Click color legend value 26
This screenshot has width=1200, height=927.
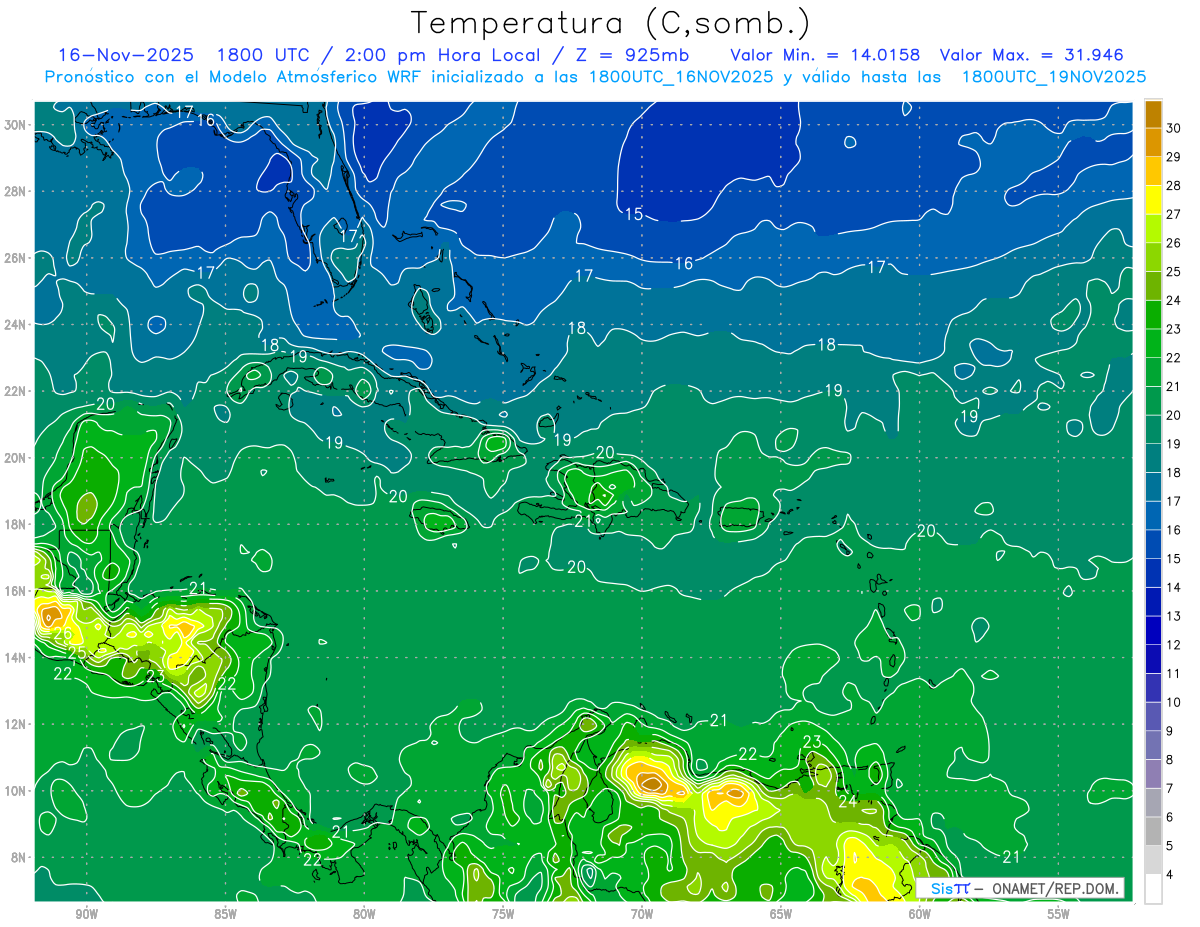[x=1174, y=243]
